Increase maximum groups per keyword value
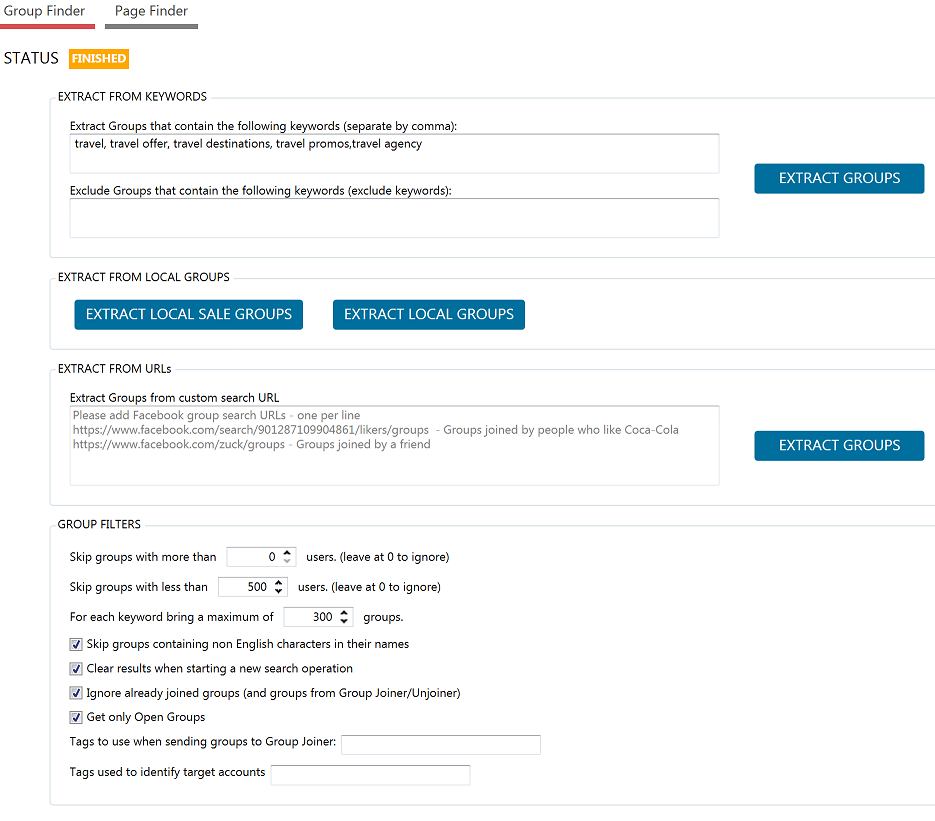935x821 pixels. coord(345,612)
